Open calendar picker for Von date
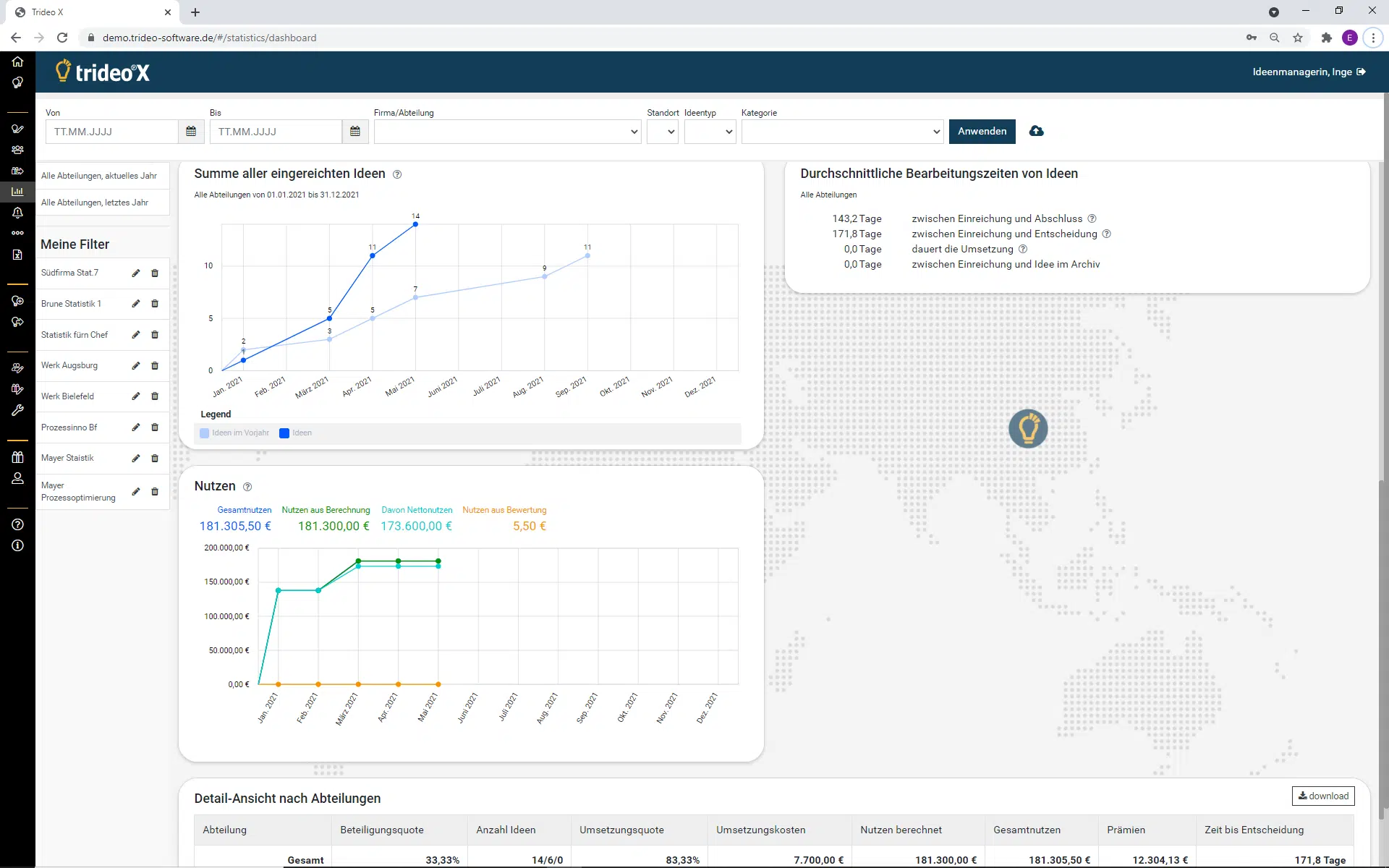 191,132
